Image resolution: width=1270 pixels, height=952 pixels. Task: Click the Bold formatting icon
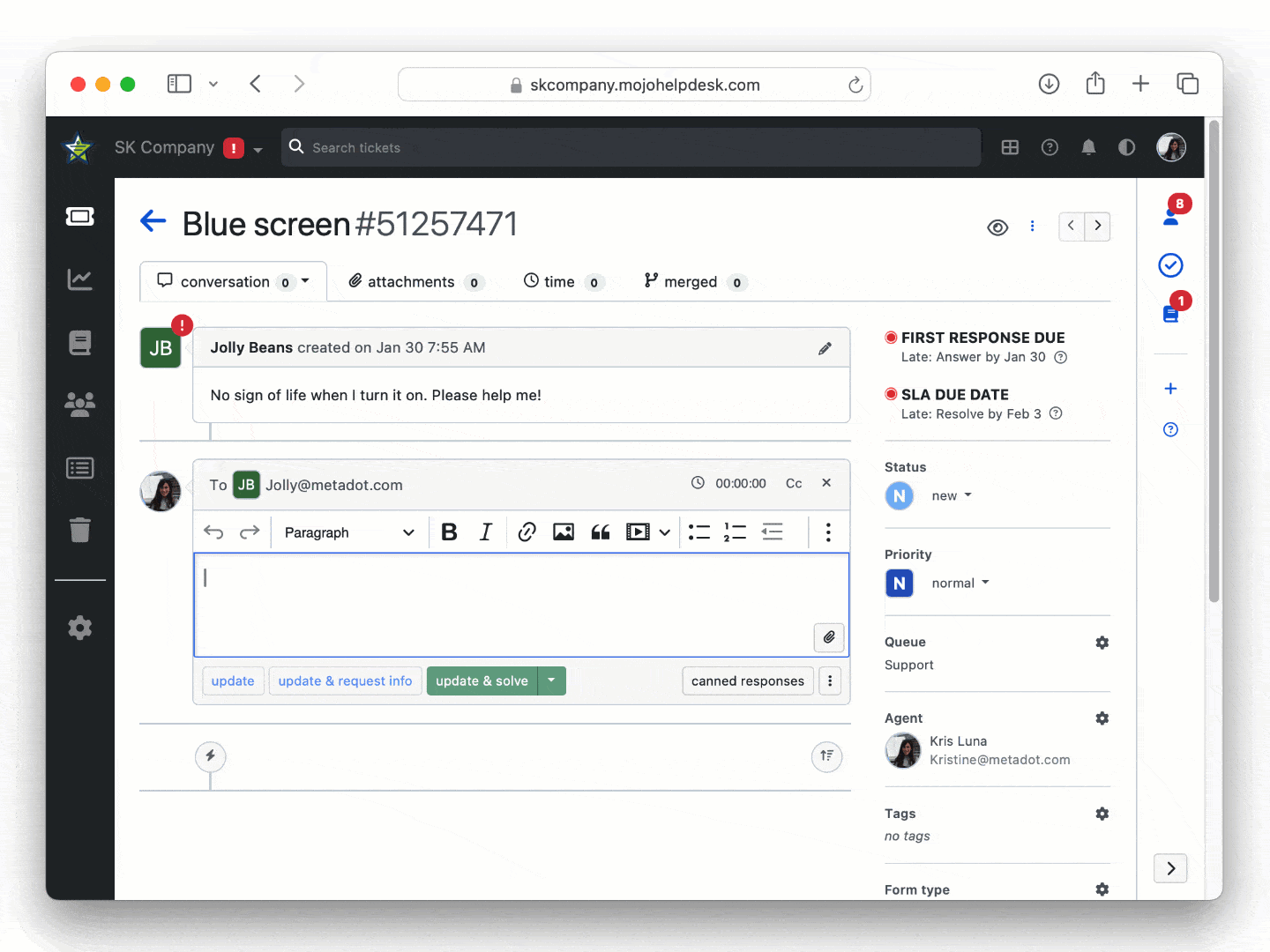pyautogui.click(x=449, y=532)
